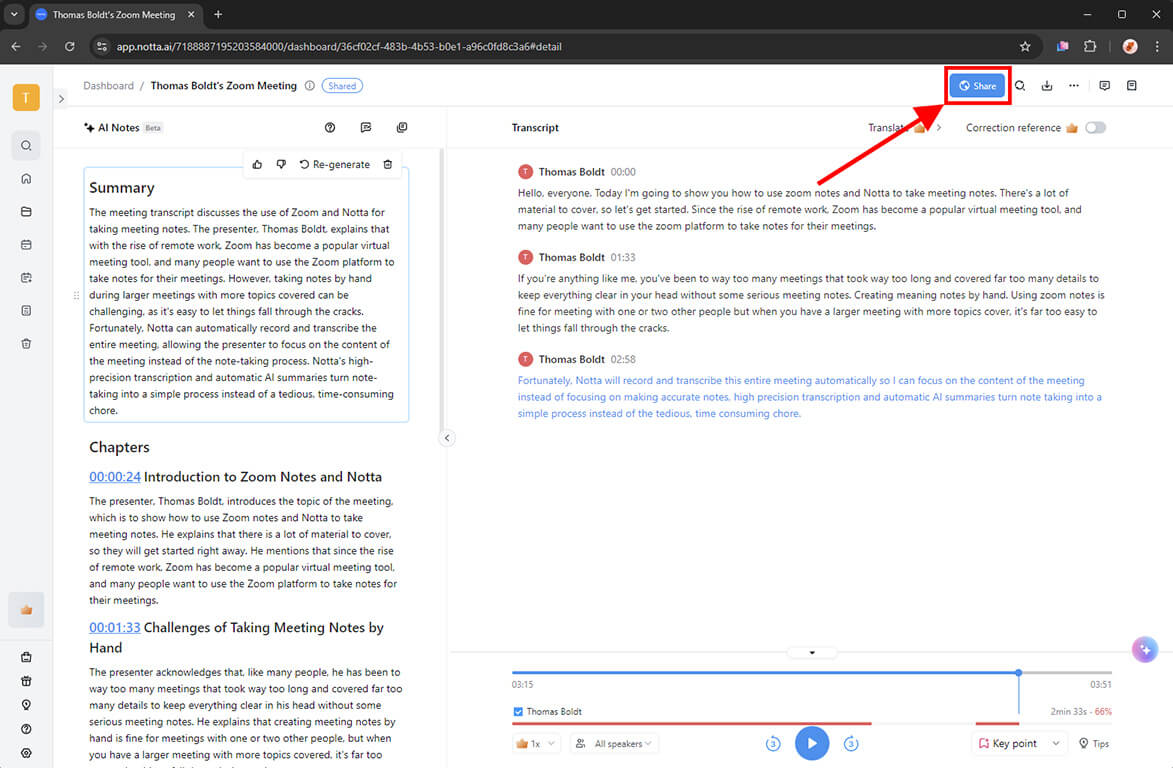Reload the page

pos(70,46)
